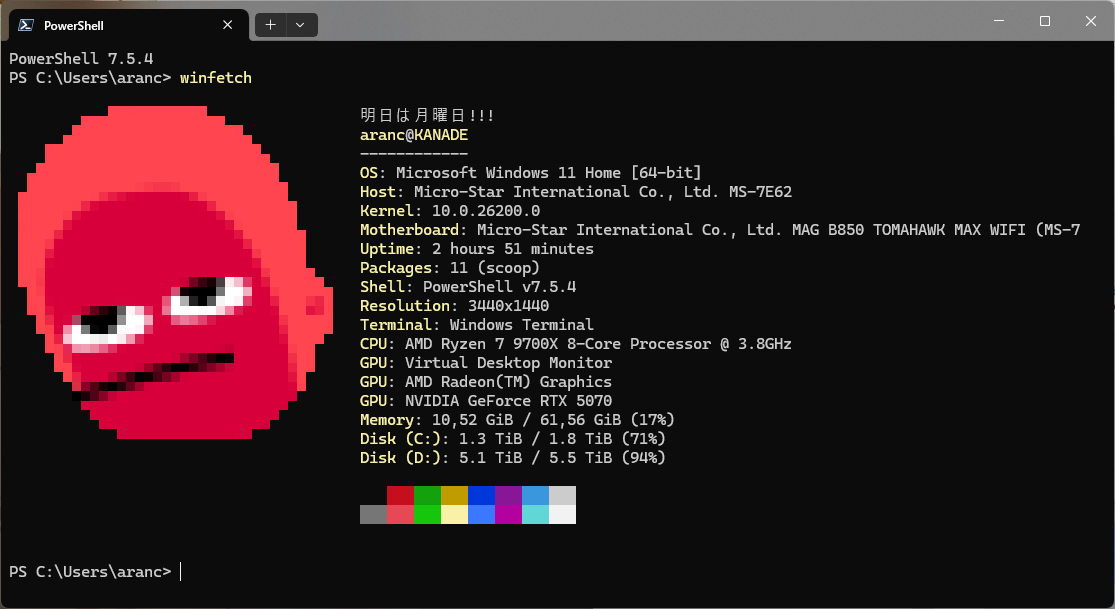Click the dark gray bottom-row swatch

373,514
